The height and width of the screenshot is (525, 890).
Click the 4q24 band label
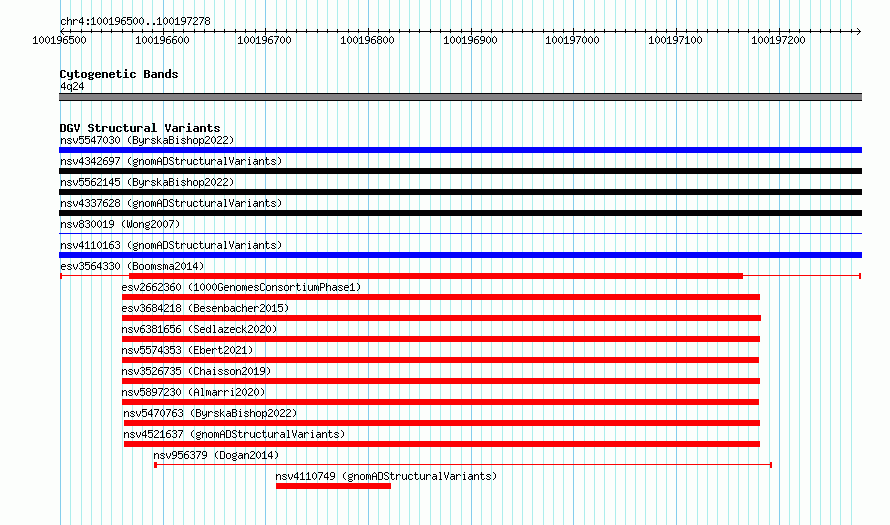click(x=72, y=86)
